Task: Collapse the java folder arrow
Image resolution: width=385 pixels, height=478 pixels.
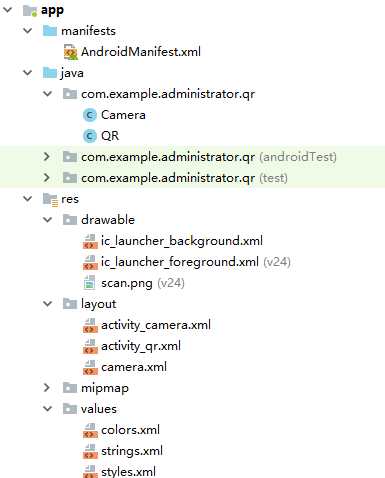Action: click(x=27, y=72)
